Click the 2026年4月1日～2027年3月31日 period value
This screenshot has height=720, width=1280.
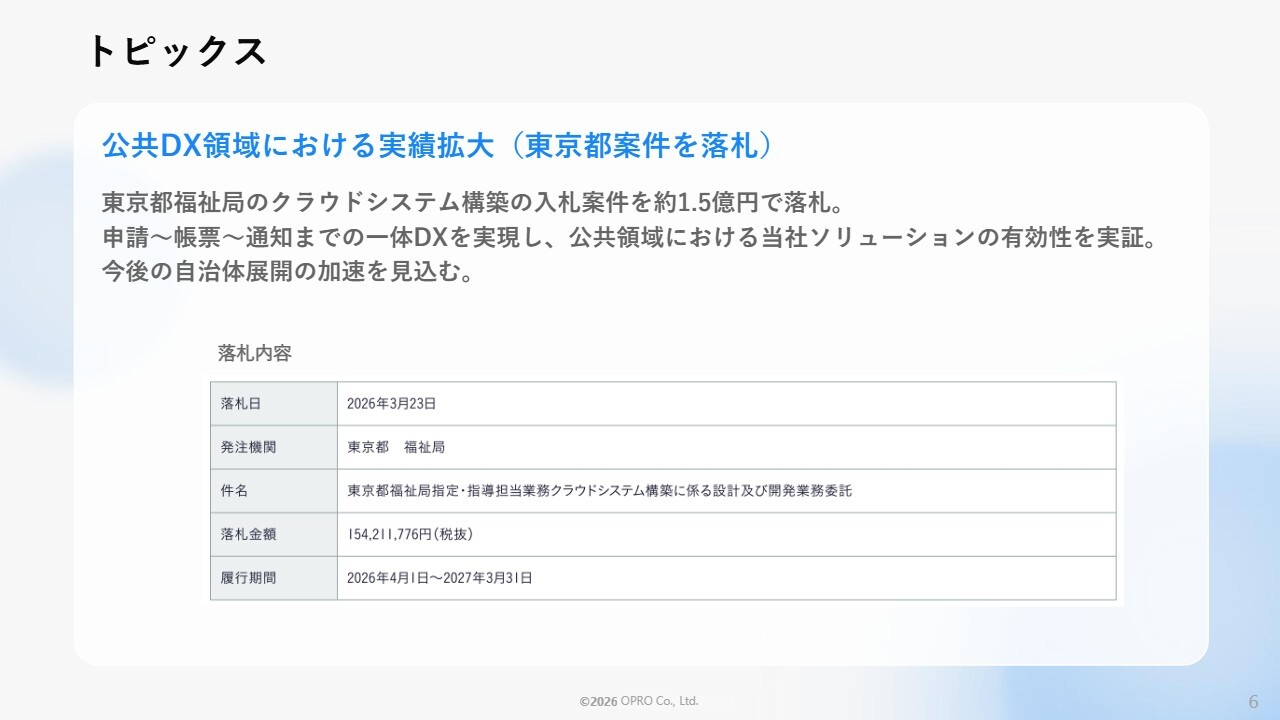(439, 578)
